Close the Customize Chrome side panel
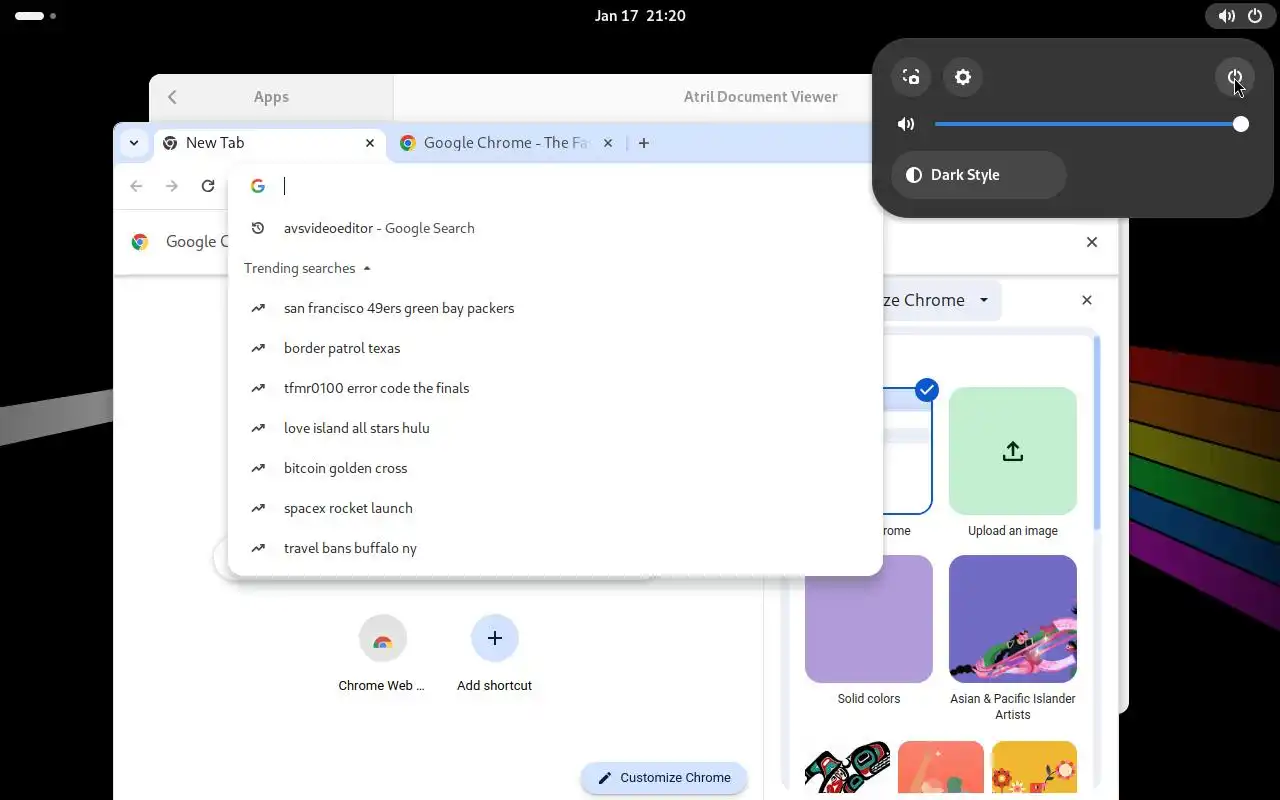Image resolution: width=1280 pixels, height=800 pixels. pyautogui.click(x=1087, y=300)
